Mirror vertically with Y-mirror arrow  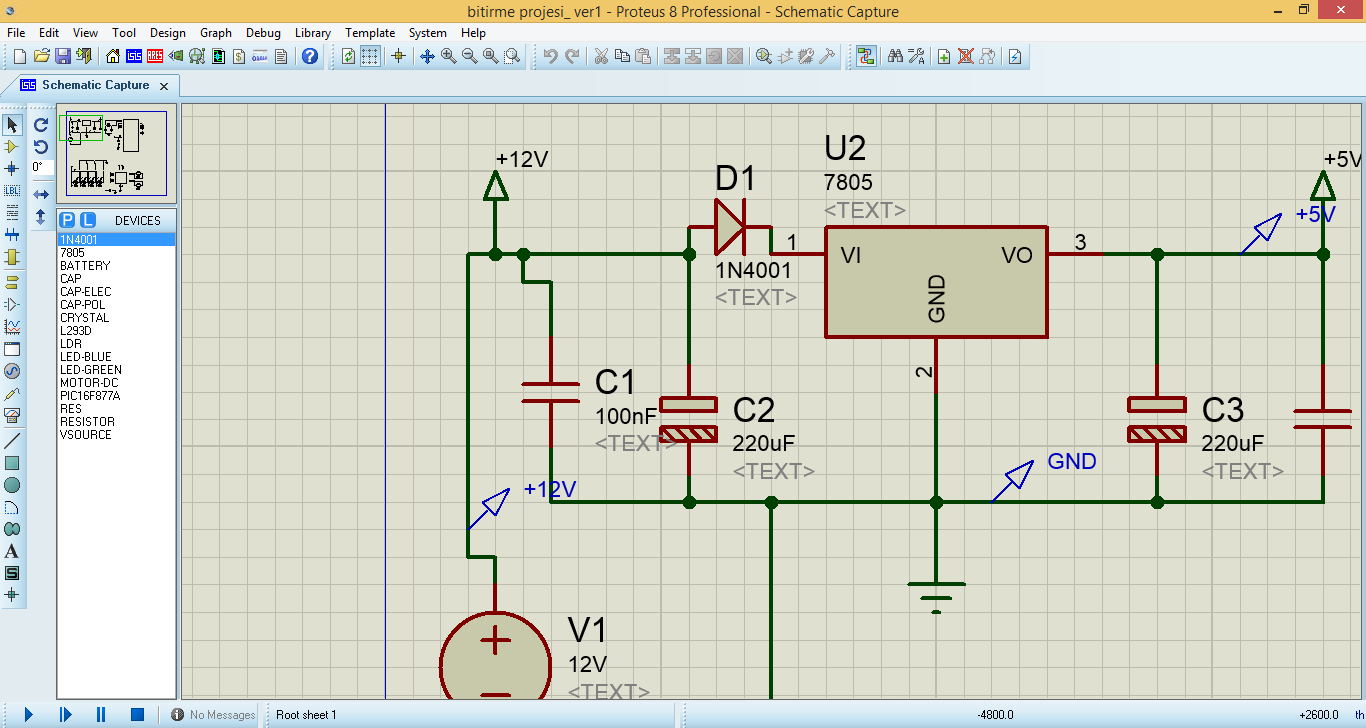41,216
